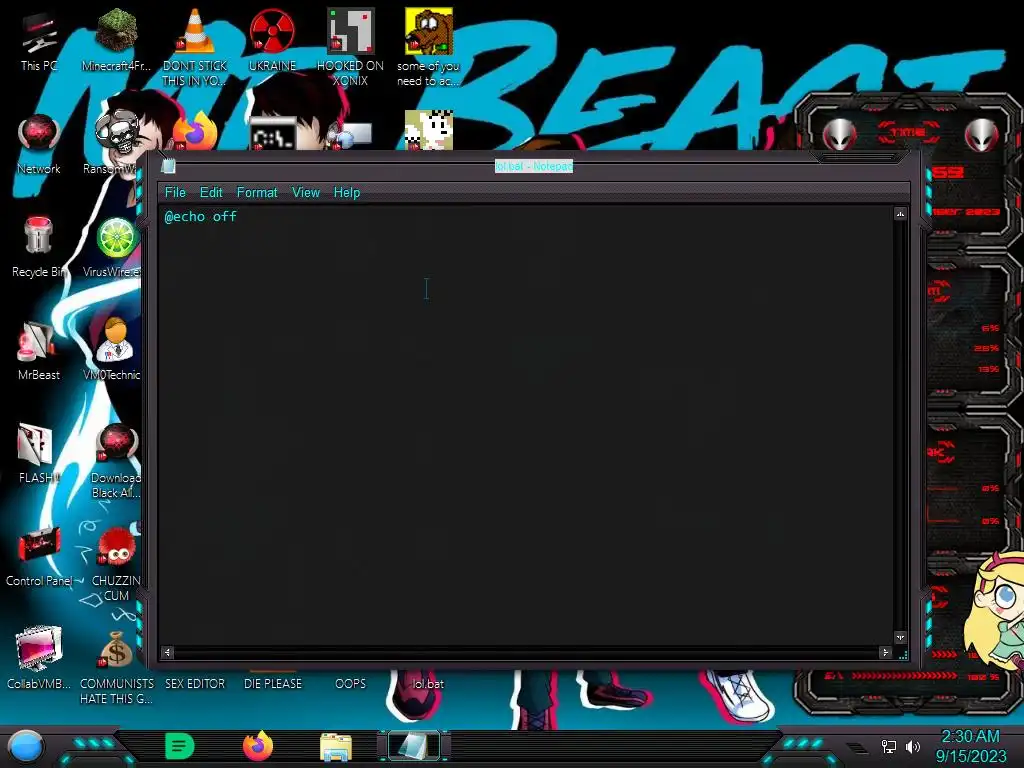Open the Help menu in Notepad
Viewport: 1024px width, 768px height.
347,193
